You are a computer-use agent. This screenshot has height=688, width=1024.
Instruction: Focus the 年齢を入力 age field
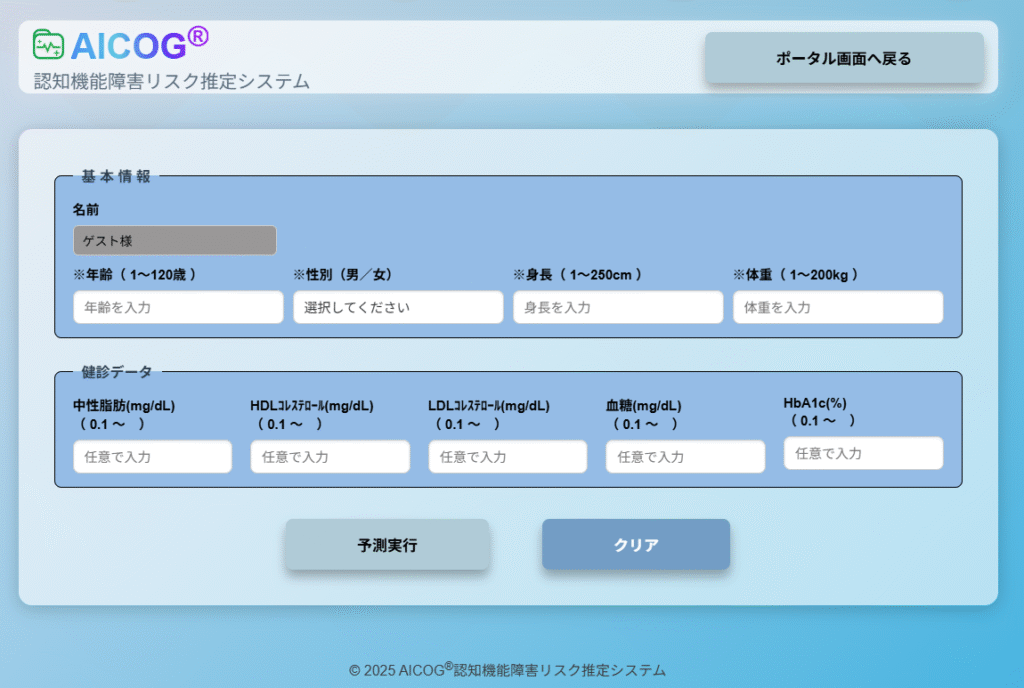tap(178, 307)
